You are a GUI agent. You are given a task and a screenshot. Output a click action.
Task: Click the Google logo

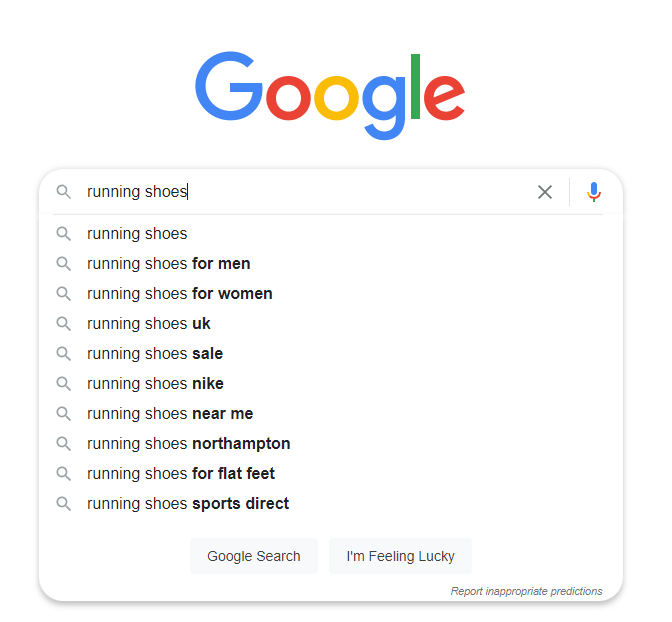tap(330, 95)
